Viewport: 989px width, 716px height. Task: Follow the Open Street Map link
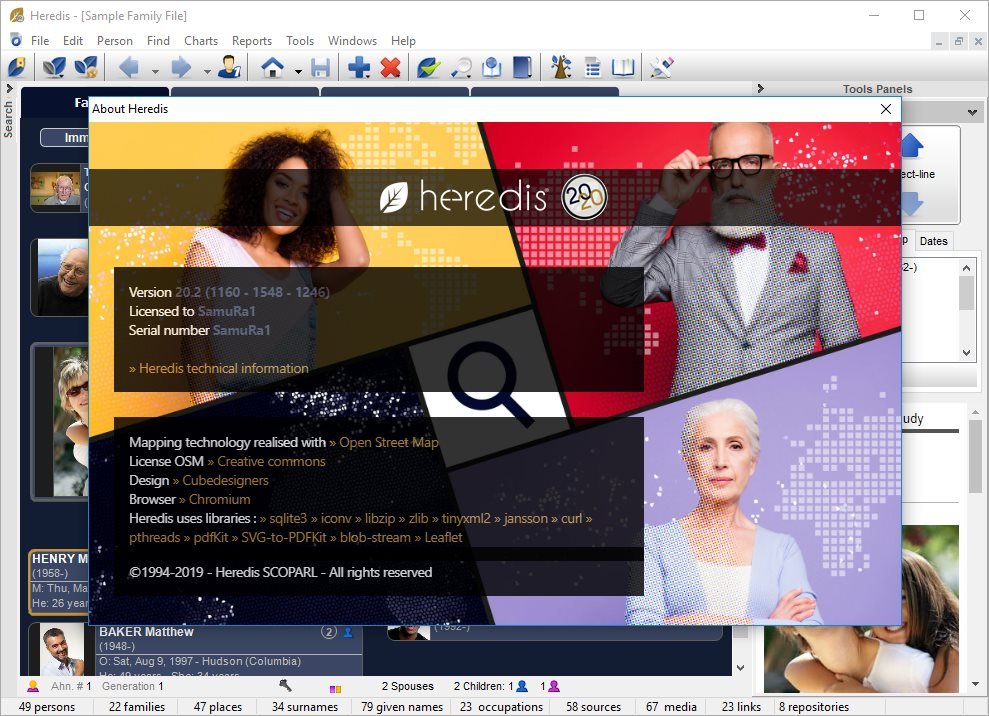384,442
